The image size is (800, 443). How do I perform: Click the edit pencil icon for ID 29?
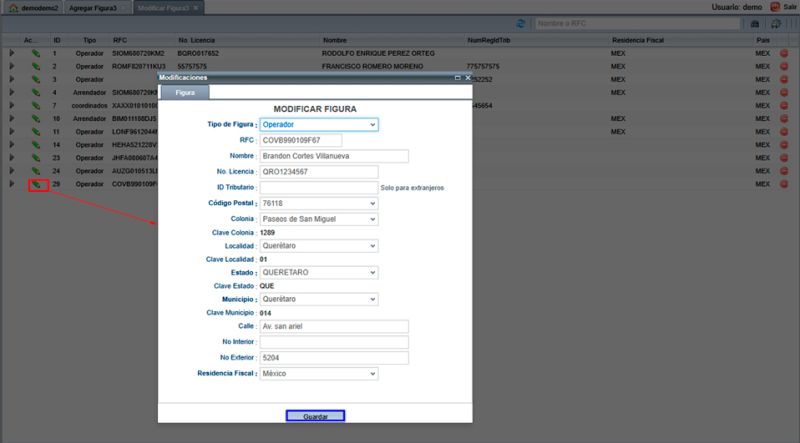pos(35,184)
